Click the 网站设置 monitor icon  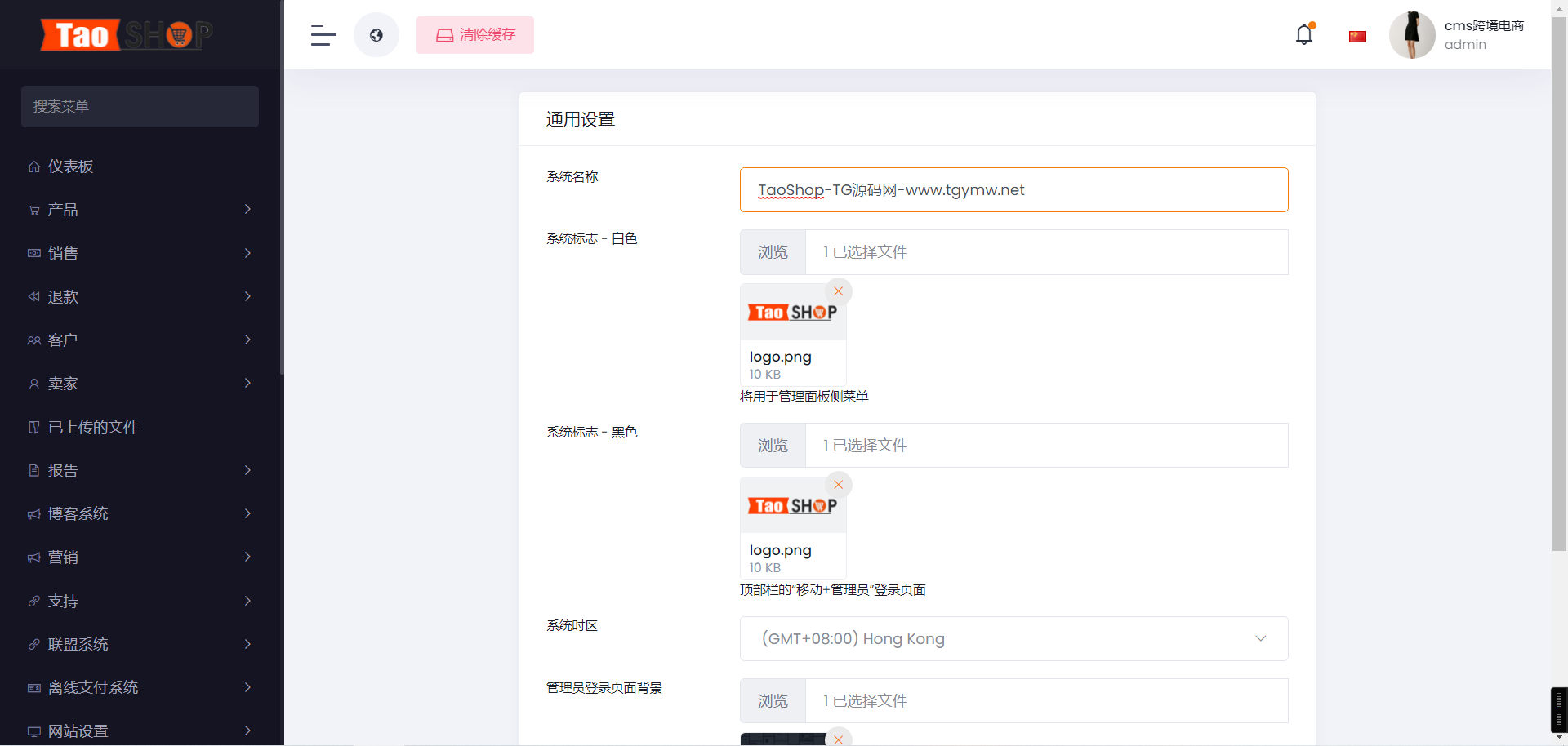tap(33, 731)
